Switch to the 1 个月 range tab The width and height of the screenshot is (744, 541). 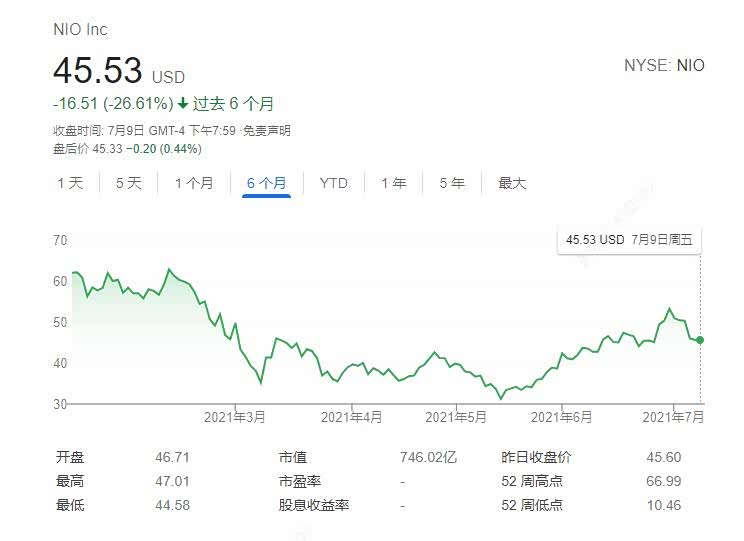click(x=194, y=183)
